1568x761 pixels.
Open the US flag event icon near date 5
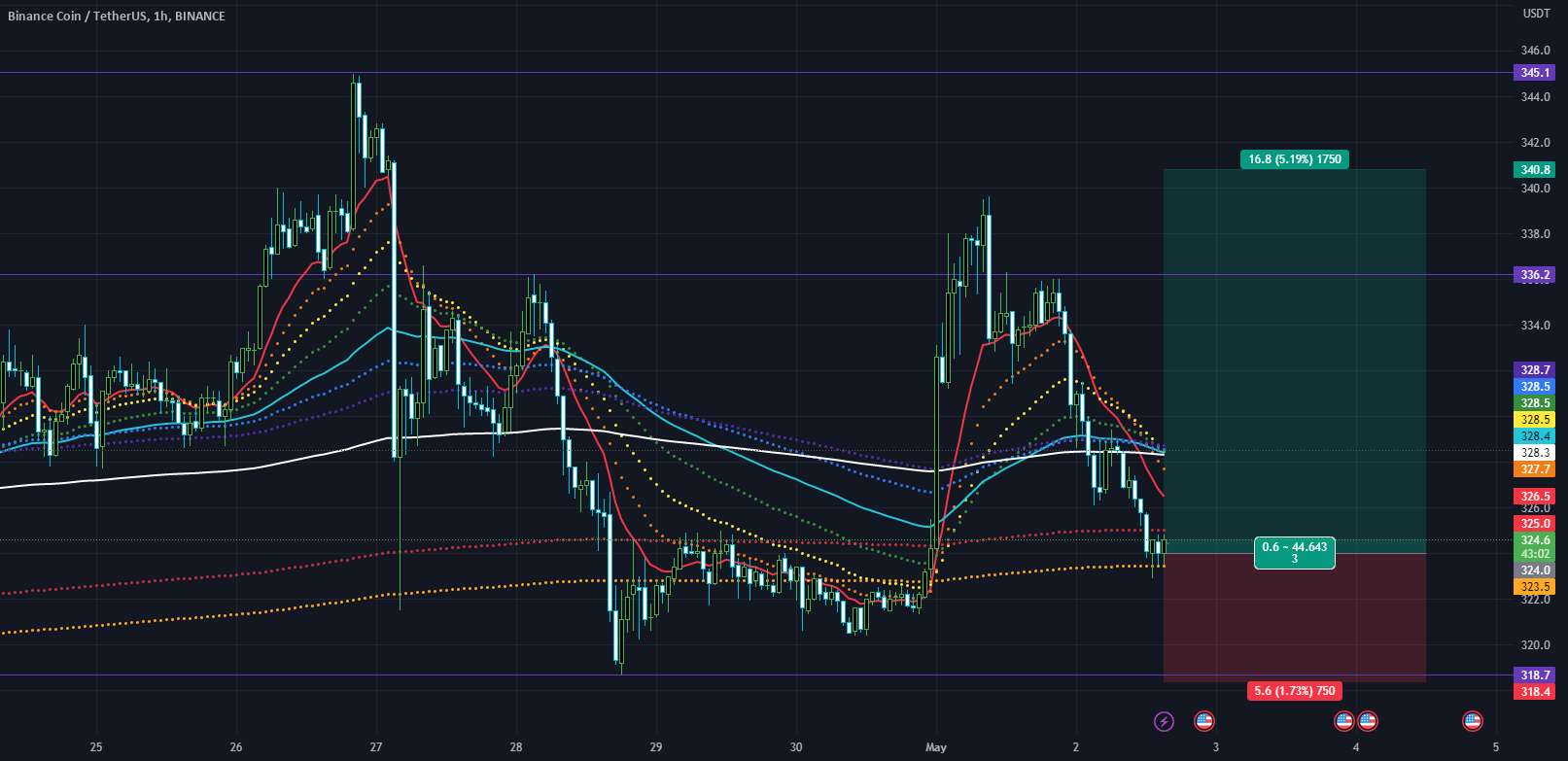pos(1473,721)
